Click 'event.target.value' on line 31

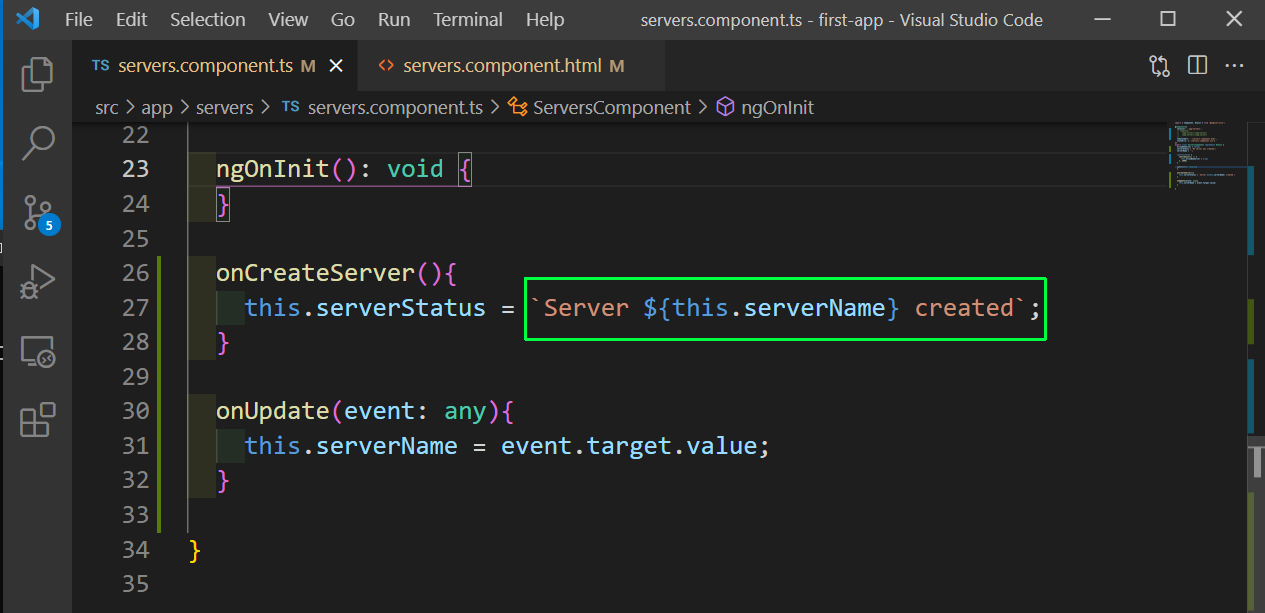click(x=629, y=445)
